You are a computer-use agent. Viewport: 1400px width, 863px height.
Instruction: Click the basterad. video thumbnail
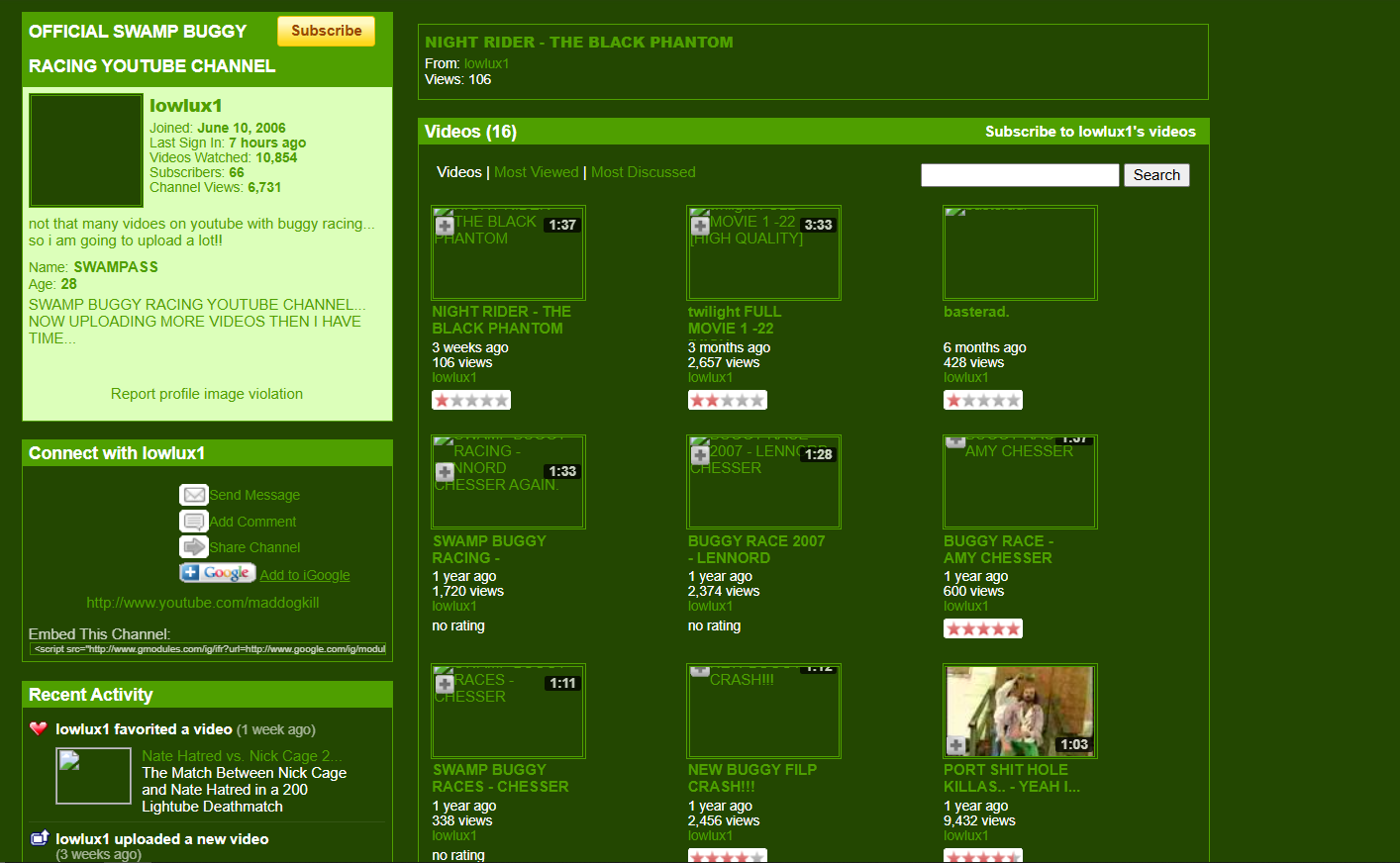click(1020, 252)
